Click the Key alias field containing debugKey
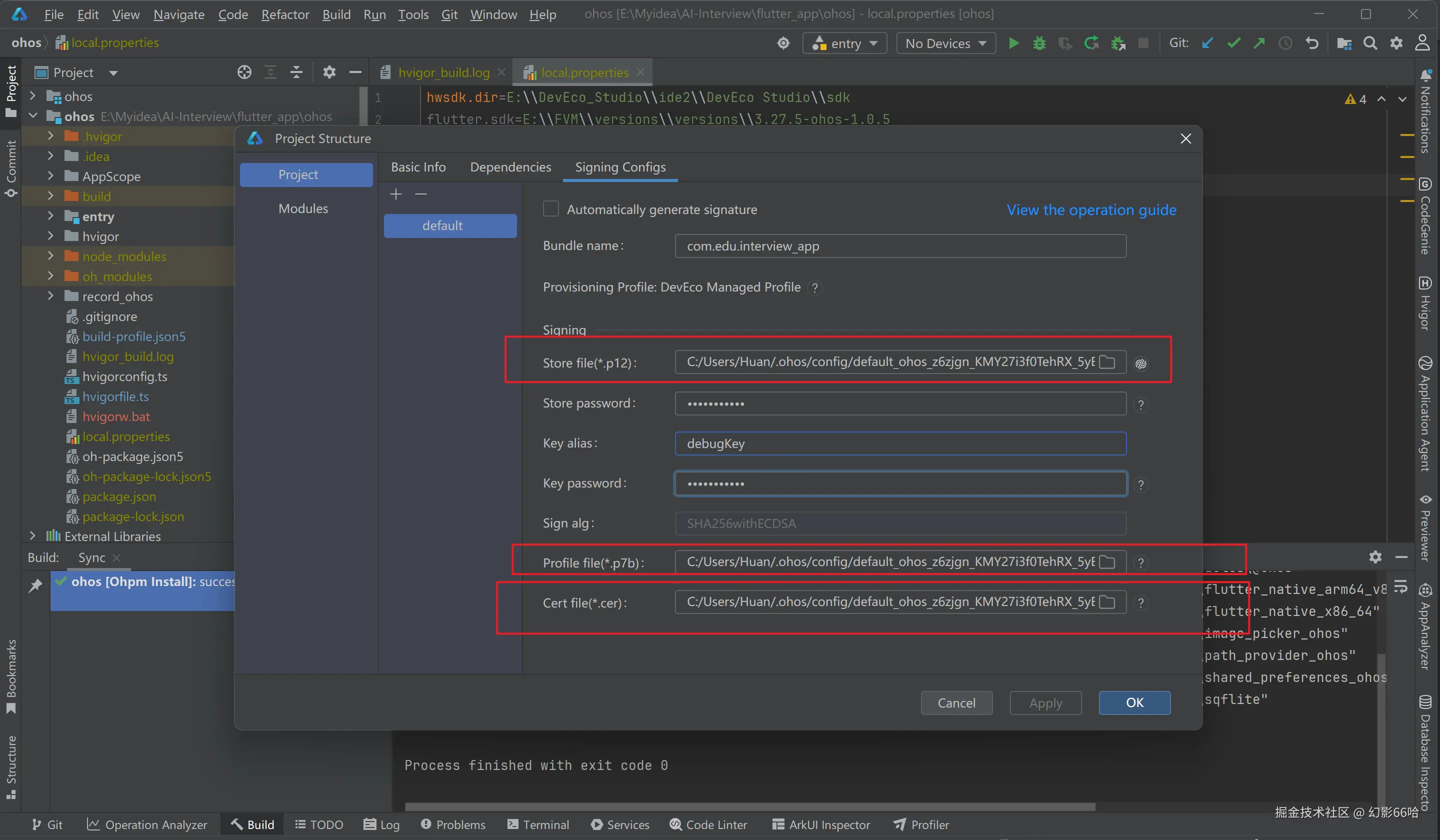This screenshot has height=840, width=1440. [x=900, y=443]
